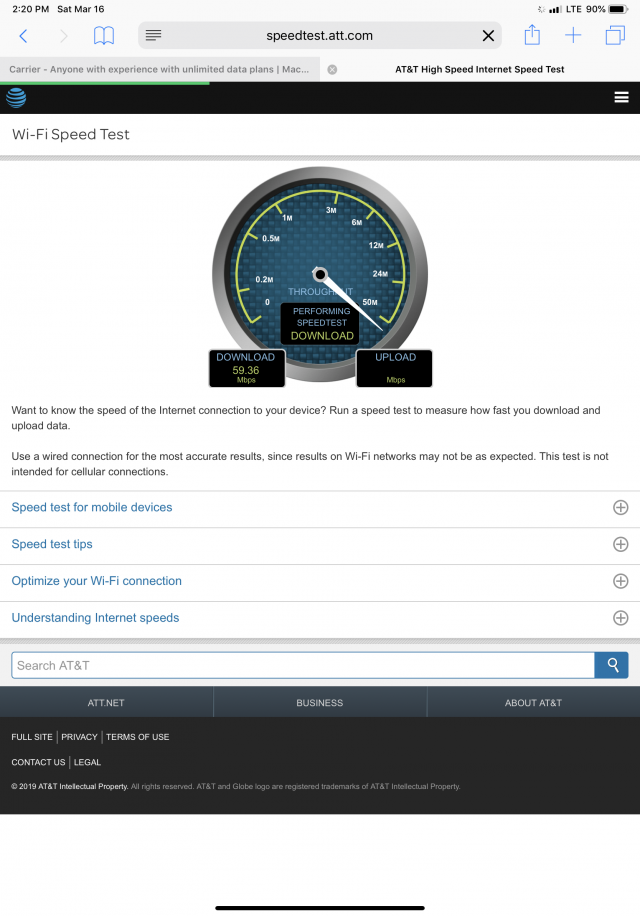Open the AT&T hamburger menu

click(621, 98)
